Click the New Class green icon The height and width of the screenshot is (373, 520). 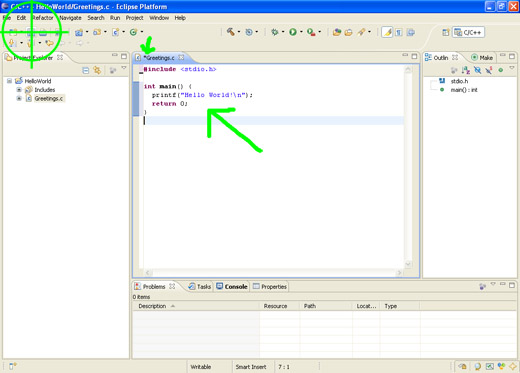click(133, 32)
